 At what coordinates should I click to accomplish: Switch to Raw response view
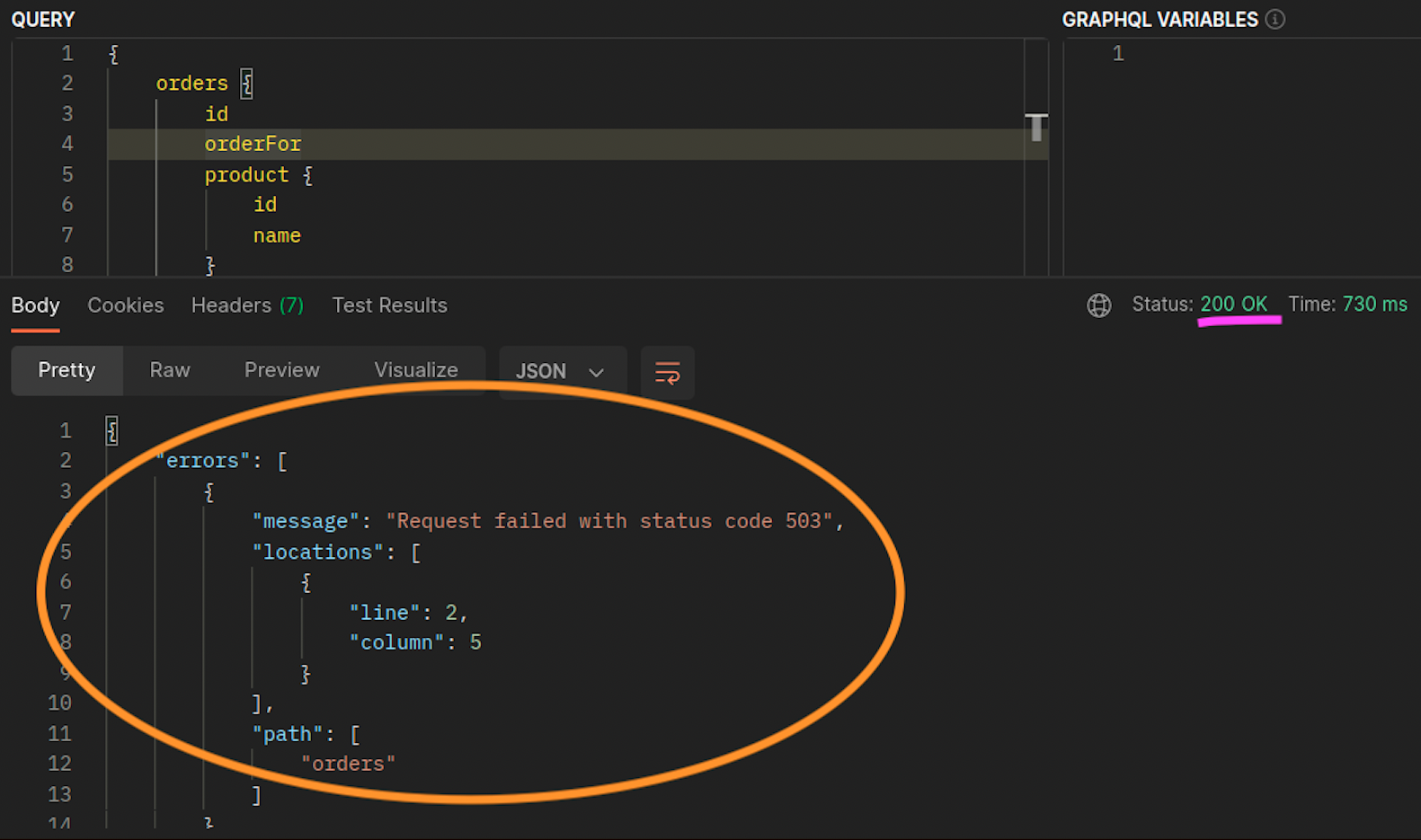170,370
